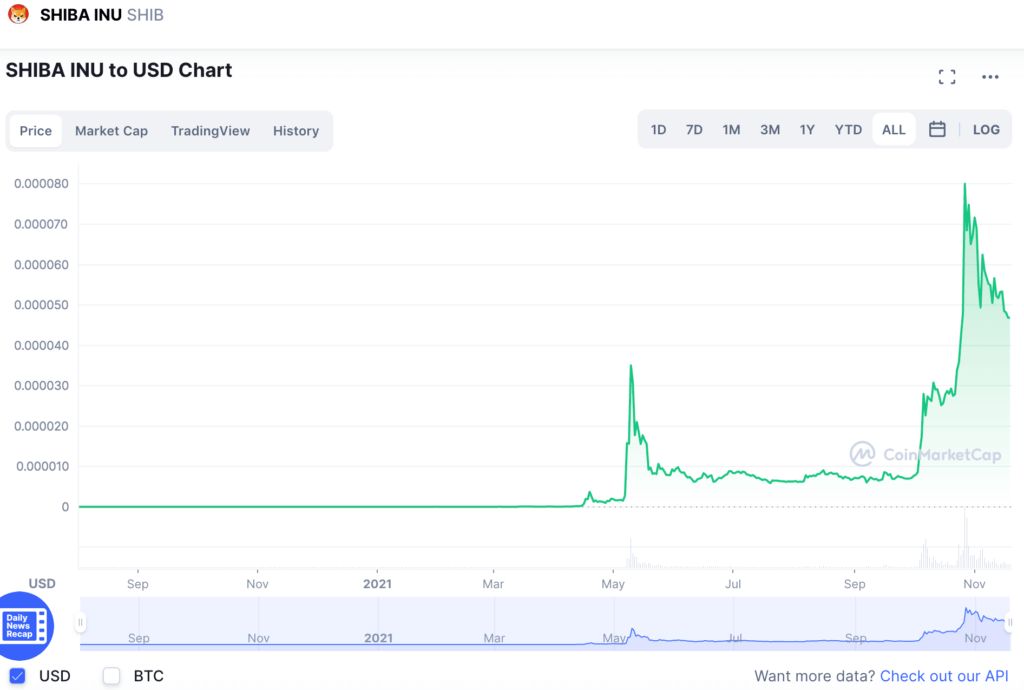The image size is (1024, 690).
Task: Grab the left range selector handle
Action: click(x=80, y=622)
